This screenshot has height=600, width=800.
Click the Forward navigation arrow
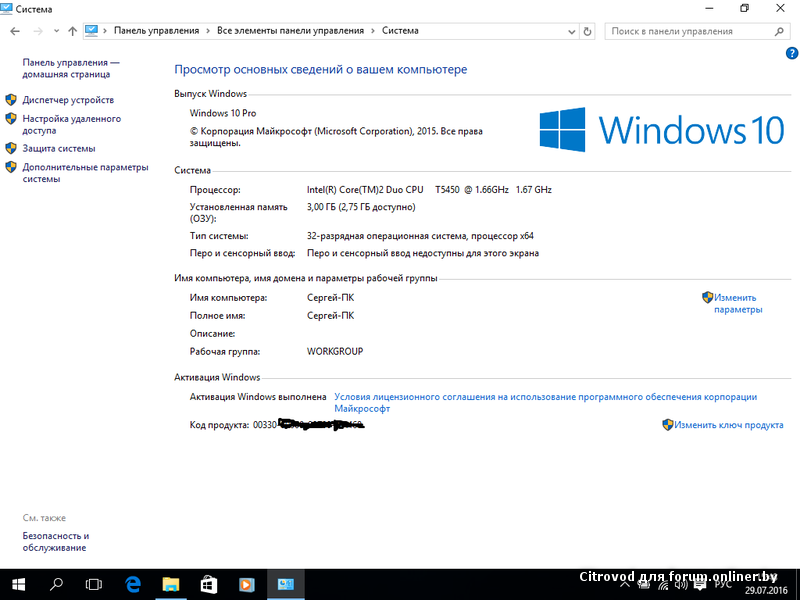coord(38,31)
